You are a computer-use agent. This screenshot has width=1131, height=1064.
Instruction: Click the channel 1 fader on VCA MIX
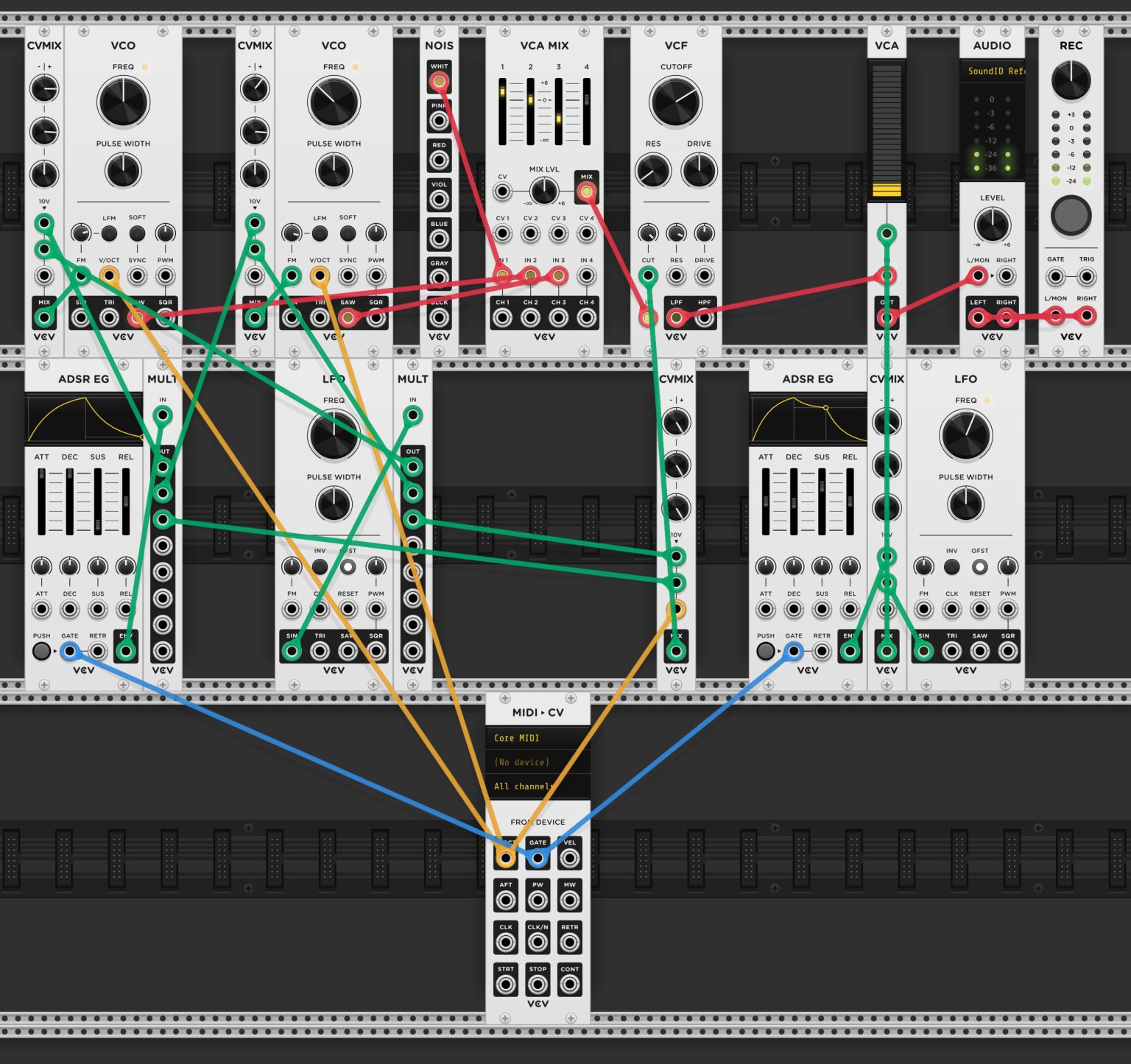point(502,111)
